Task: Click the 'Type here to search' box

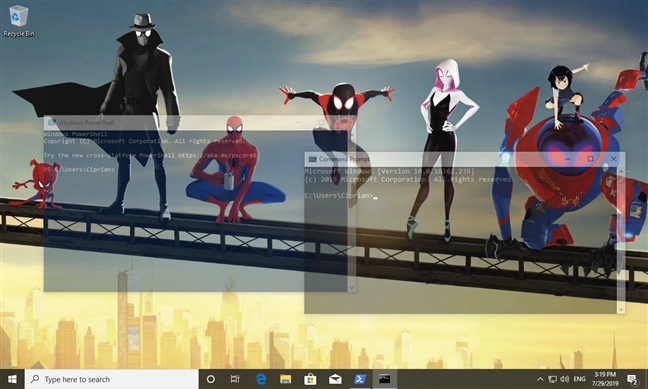Action: coord(112,379)
